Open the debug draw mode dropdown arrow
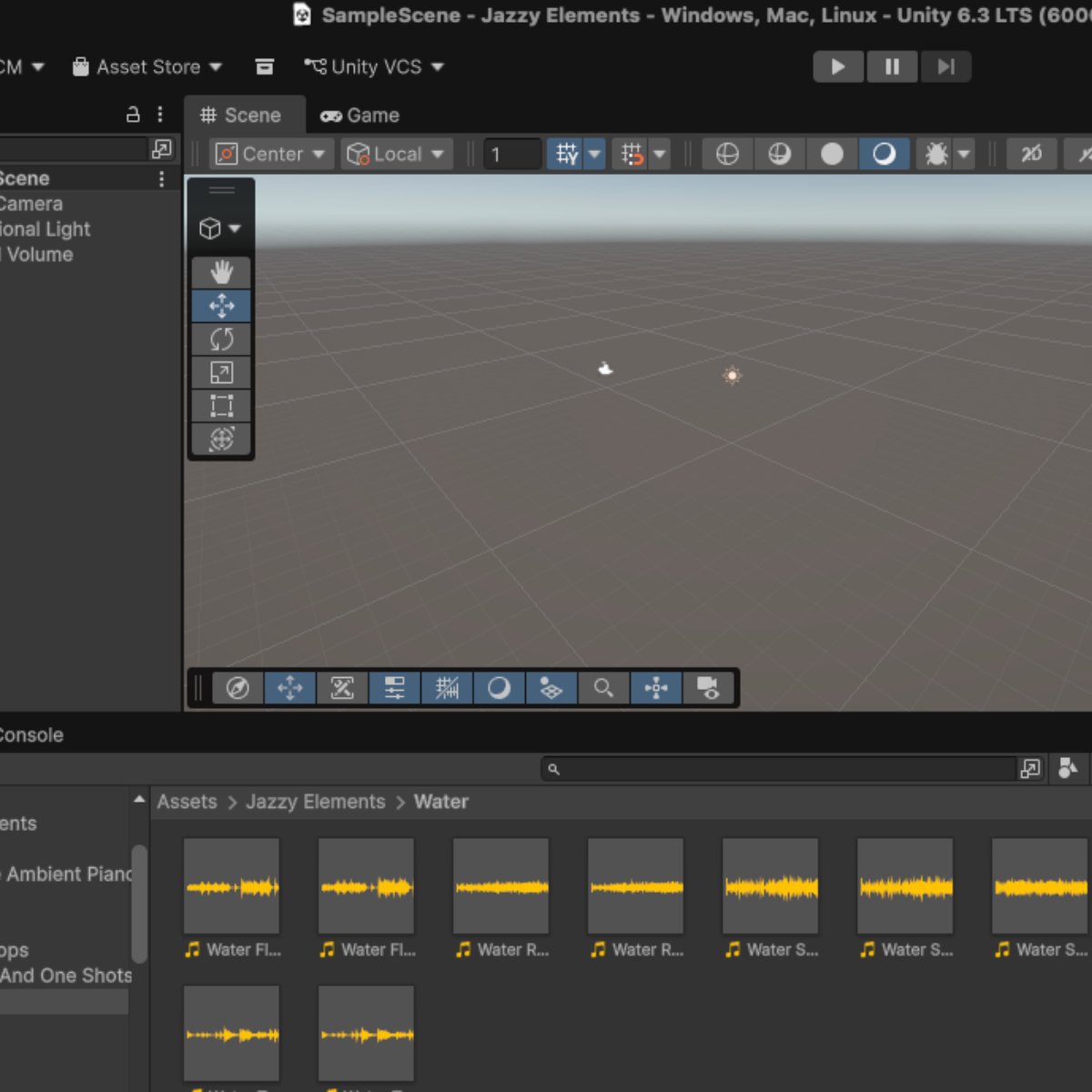Viewport: 1092px width, 1092px height. (964, 154)
